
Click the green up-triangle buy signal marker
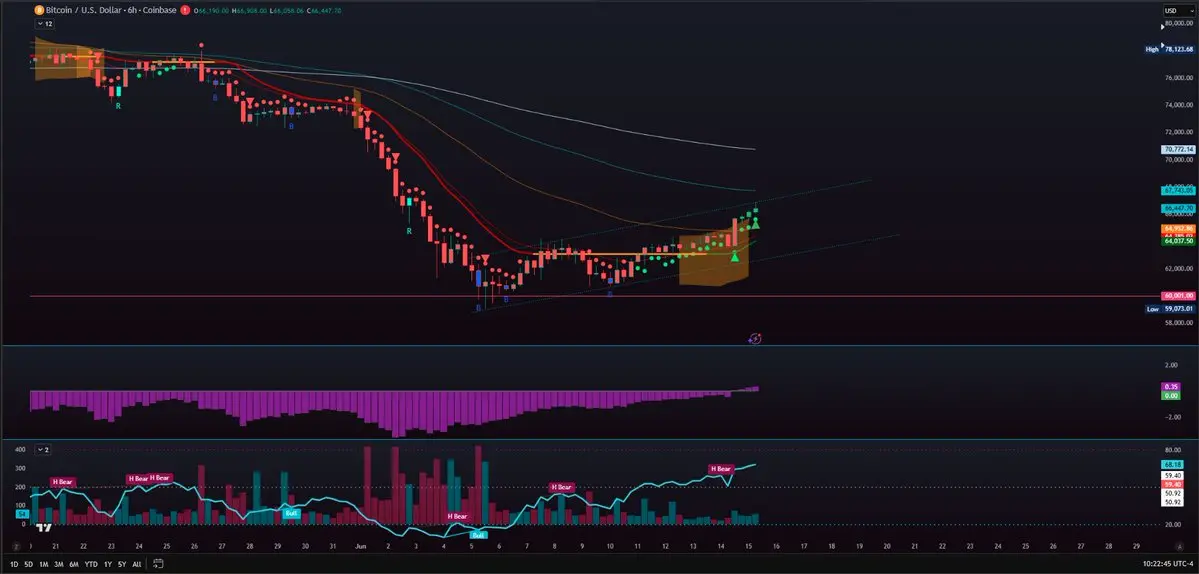[x=735, y=256]
